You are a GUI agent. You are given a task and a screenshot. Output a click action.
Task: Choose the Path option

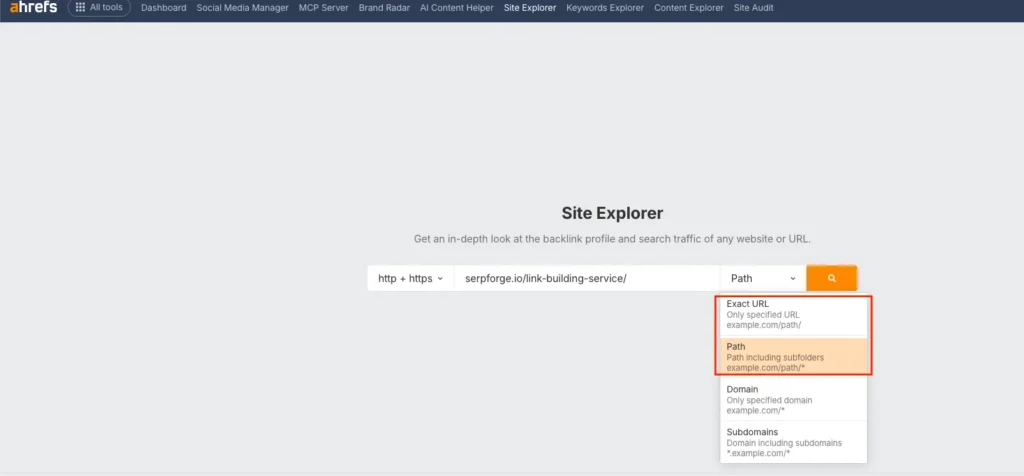point(793,357)
